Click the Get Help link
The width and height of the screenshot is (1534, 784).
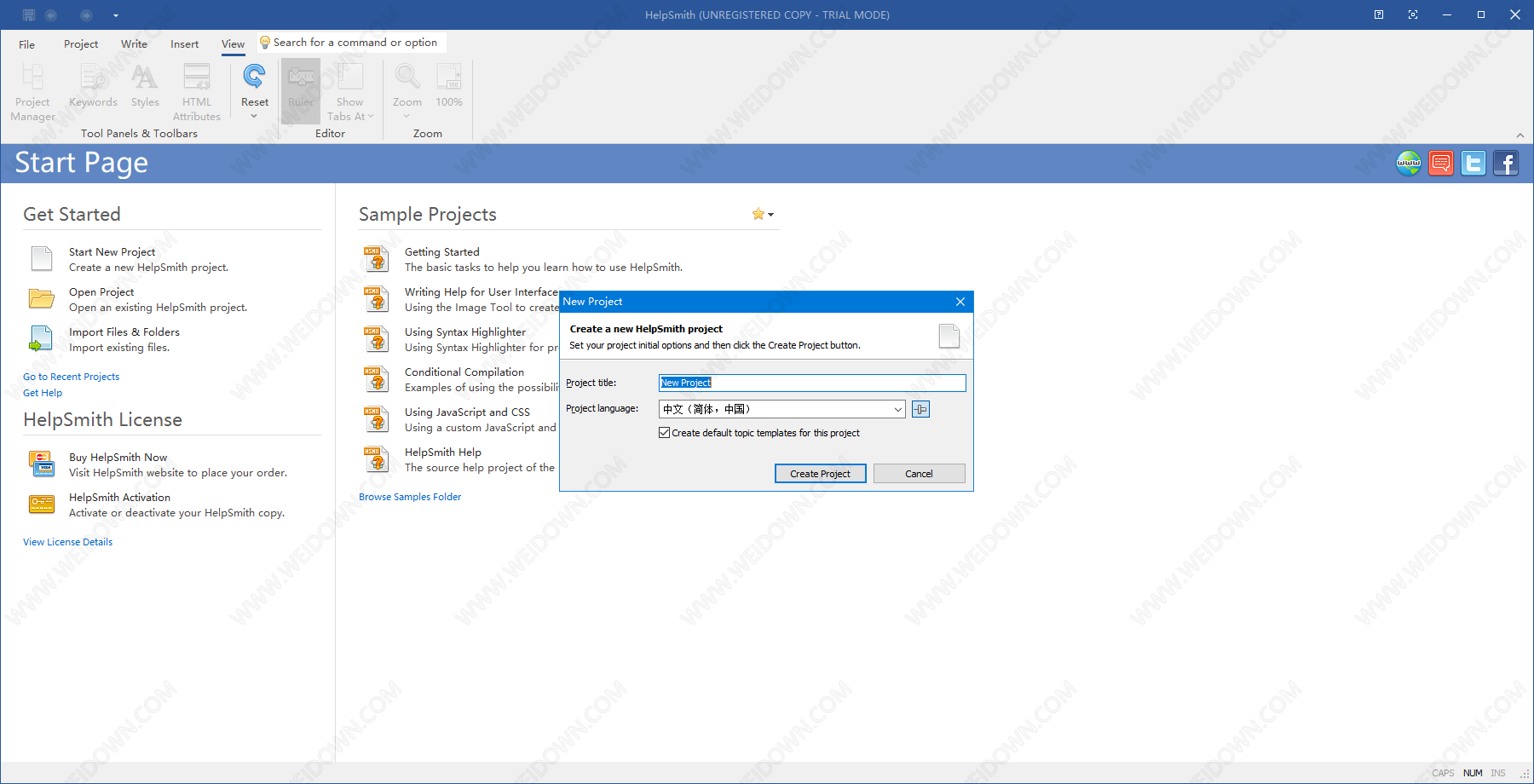[43, 393]
